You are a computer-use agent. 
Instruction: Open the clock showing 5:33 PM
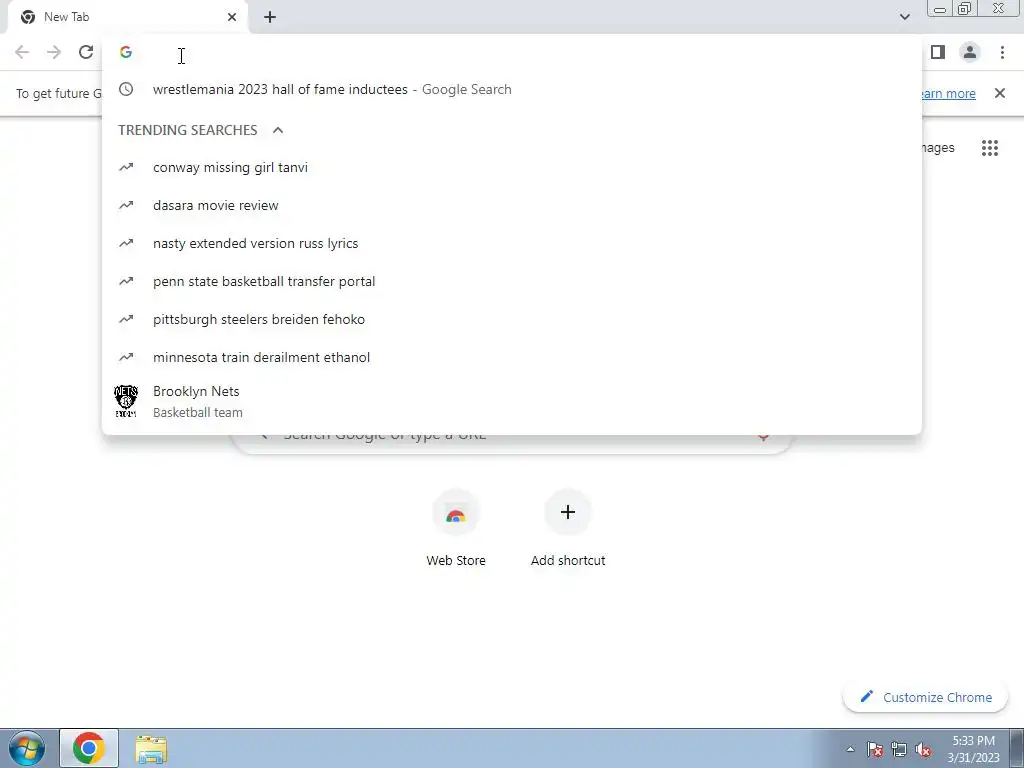click(x=973, y=749)
